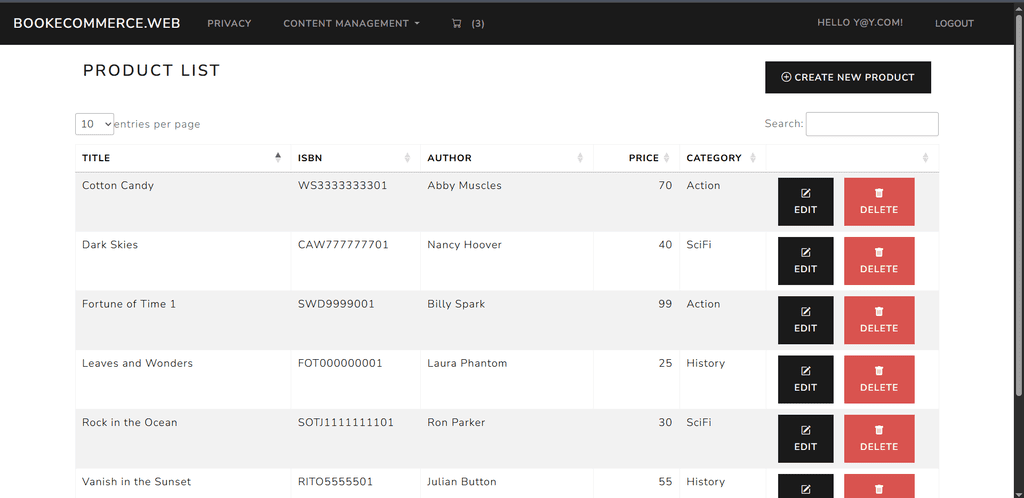Image resolution: width=1024 pixels, height=498 pixels.
Task: Expand the Content Management menu
Action: tap(351, 23)
